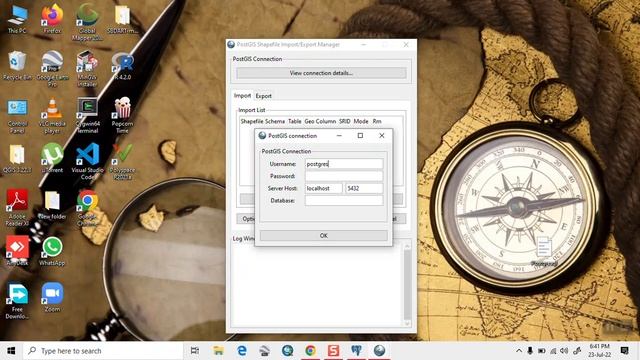
Task: Maximize the PostGIS connection dialog
Action: tap(360, 136)
